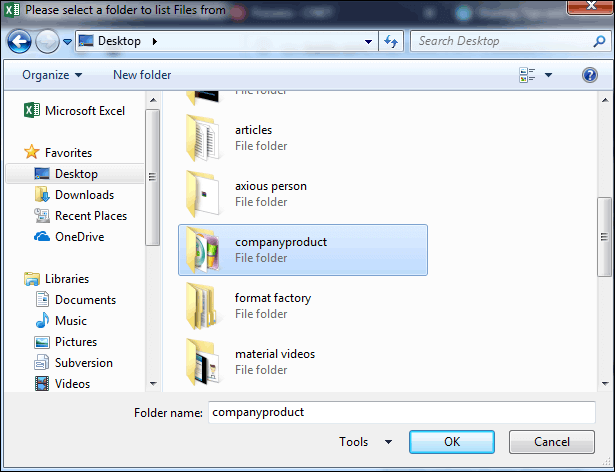This screenshot has width=615, height=472.
Task: Close the folder picker dialog window
Action: tap(590, 6)
